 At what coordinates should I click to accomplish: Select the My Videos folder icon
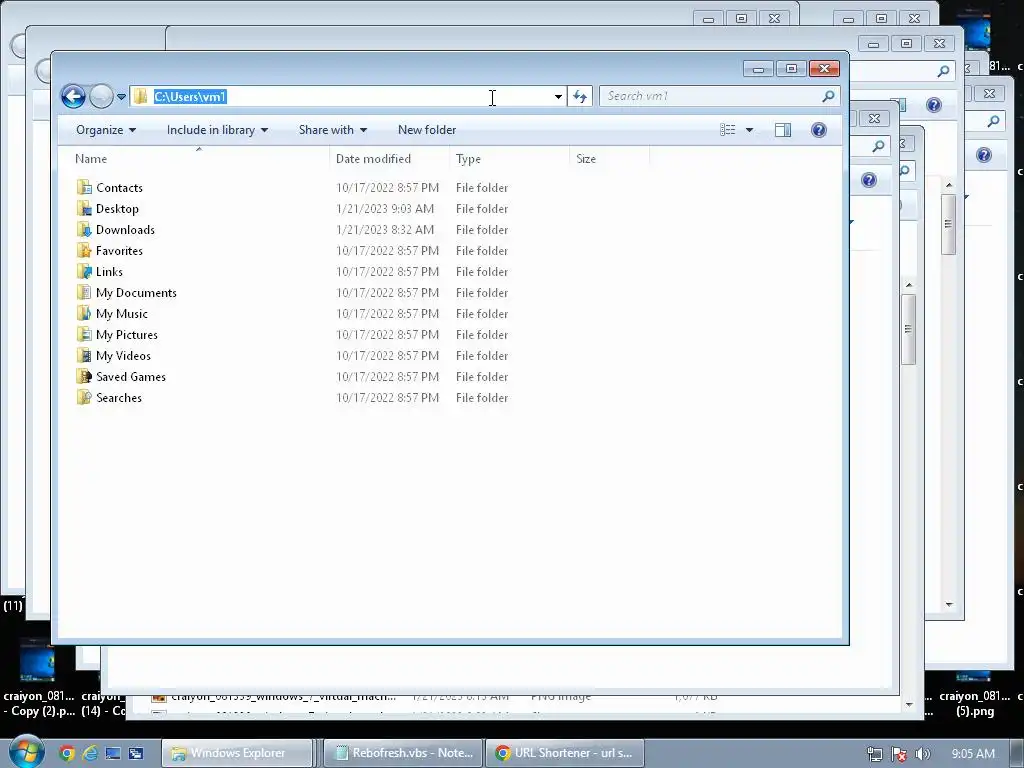(84, 355)
